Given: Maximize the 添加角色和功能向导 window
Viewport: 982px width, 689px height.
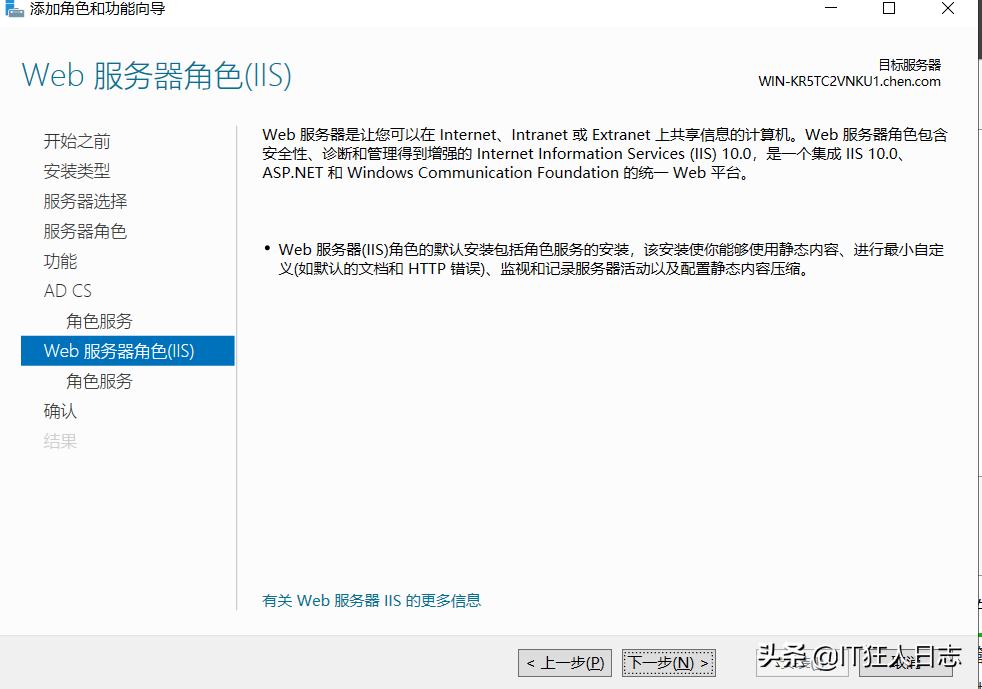Looking at the screenshot, I should tap(889, 8).
